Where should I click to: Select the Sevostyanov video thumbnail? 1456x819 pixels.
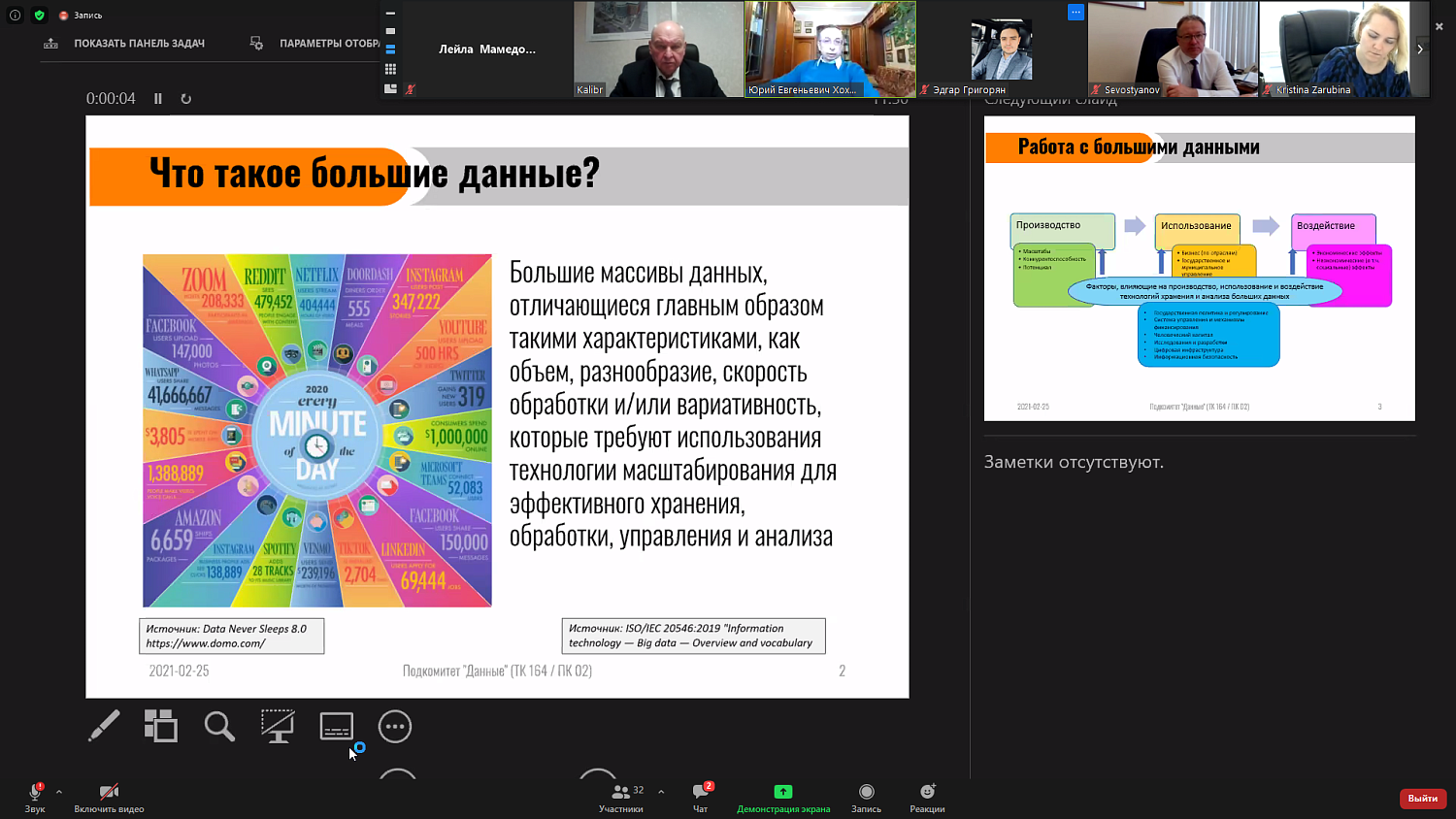point(1173,49)
